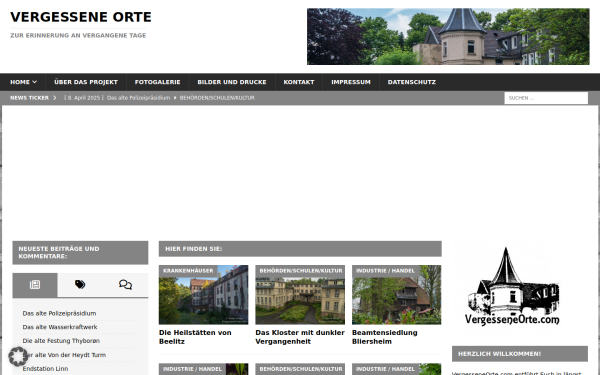Viewport: 600px width, 375px height.
Task: Switch to the comments tab icon
Action: coord(125,284)
